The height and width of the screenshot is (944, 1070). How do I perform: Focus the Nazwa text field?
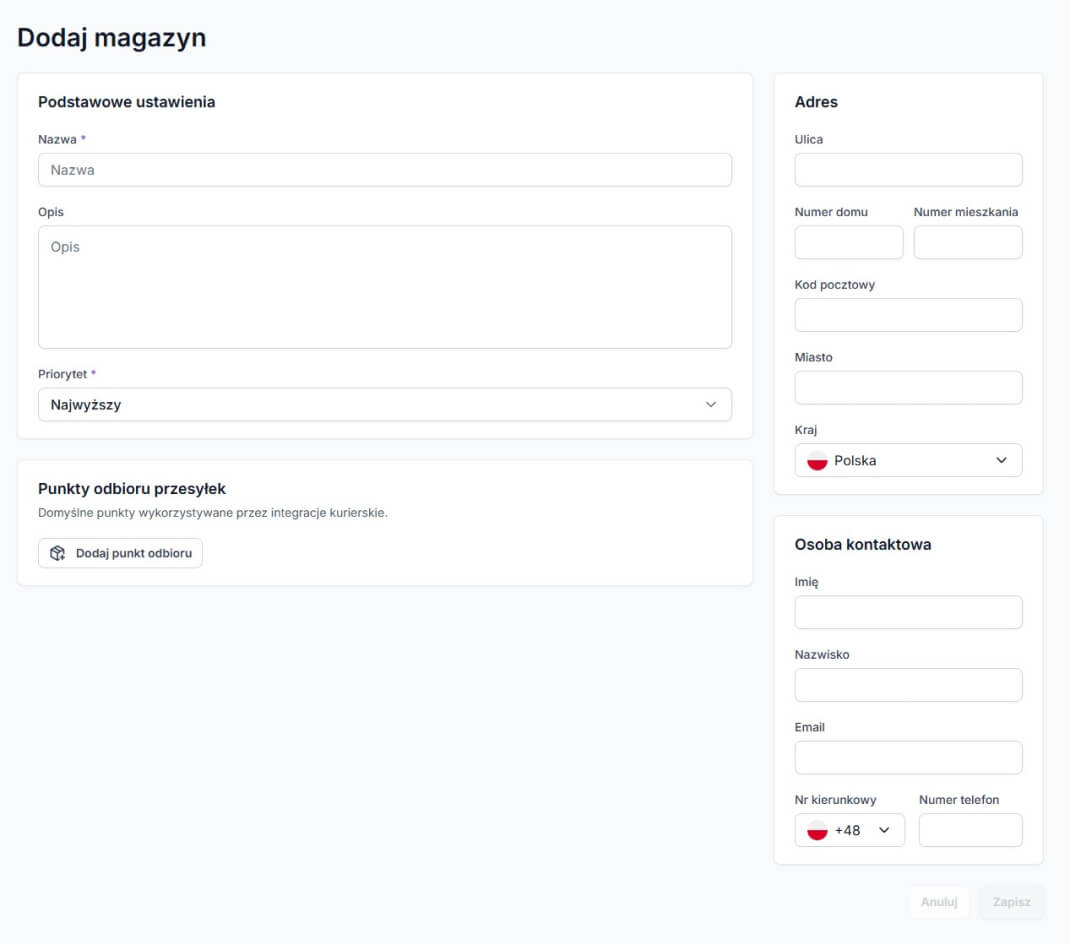(385, 170)
